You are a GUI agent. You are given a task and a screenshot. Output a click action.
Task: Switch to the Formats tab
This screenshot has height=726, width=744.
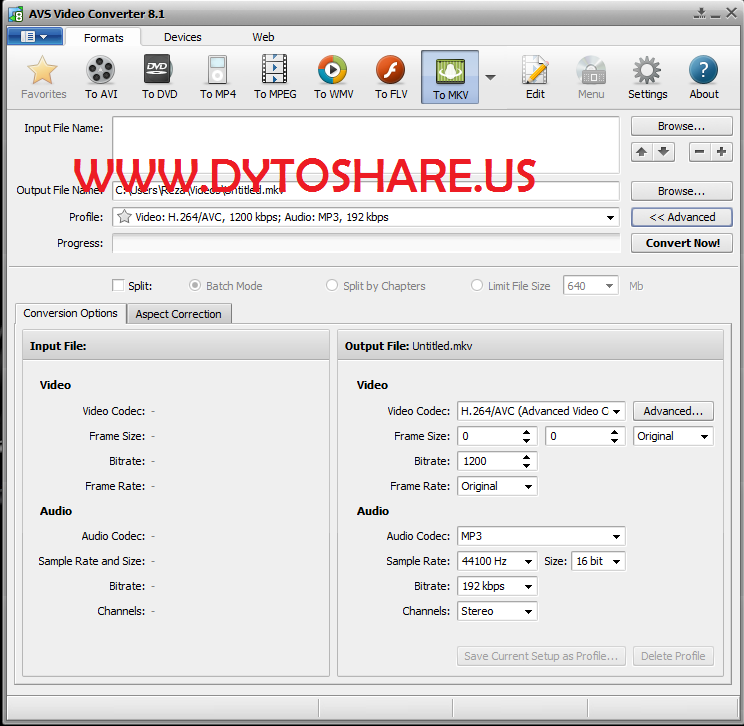103,37
